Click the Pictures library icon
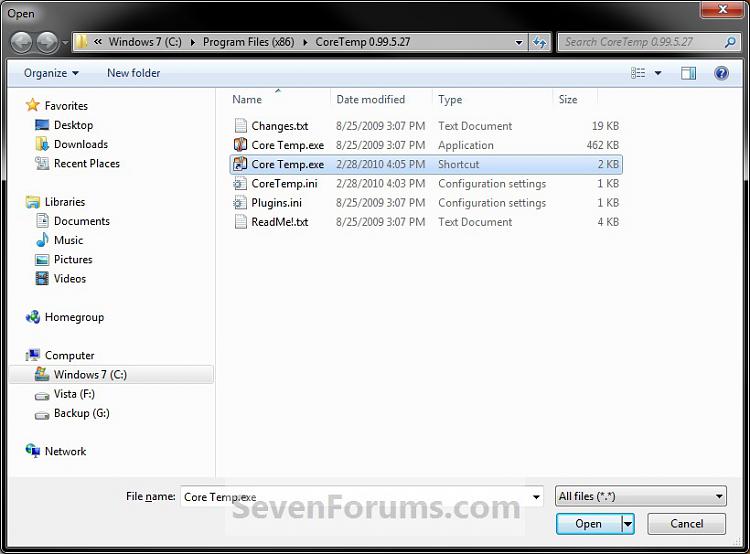Viewport: 750px width, 554px height. point(42,259)
